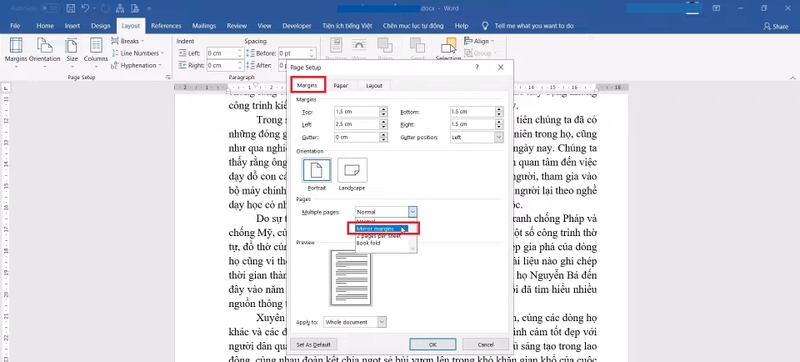Click the Right margin spinner arrows
Screen dimensions: 800x362
(499, 124)
